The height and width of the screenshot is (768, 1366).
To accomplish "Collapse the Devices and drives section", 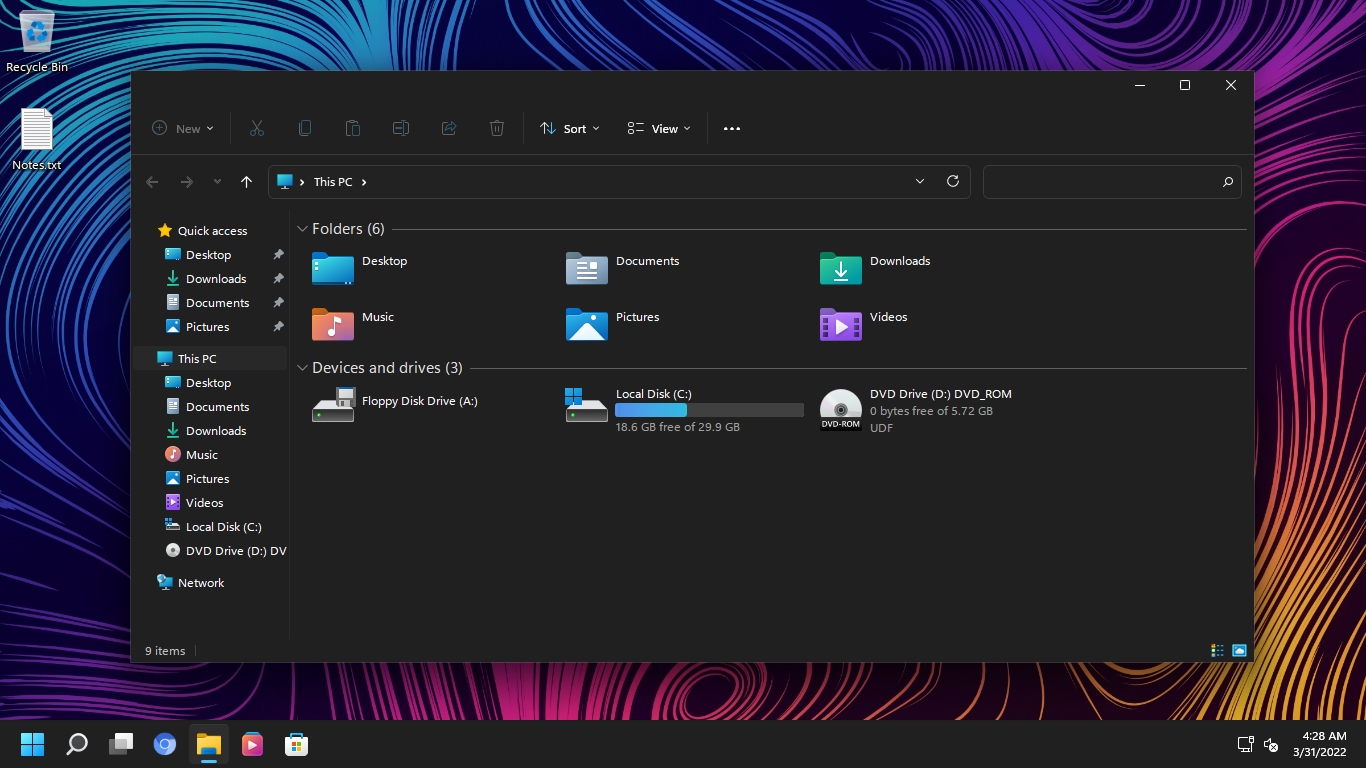I will [x=302, y=367].
